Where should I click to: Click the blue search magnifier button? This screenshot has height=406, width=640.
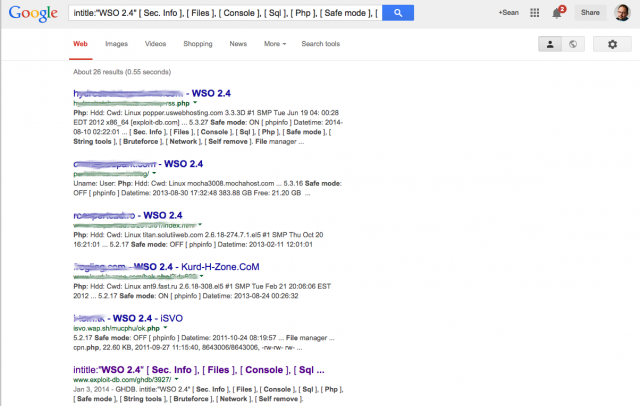click(398, 13)
